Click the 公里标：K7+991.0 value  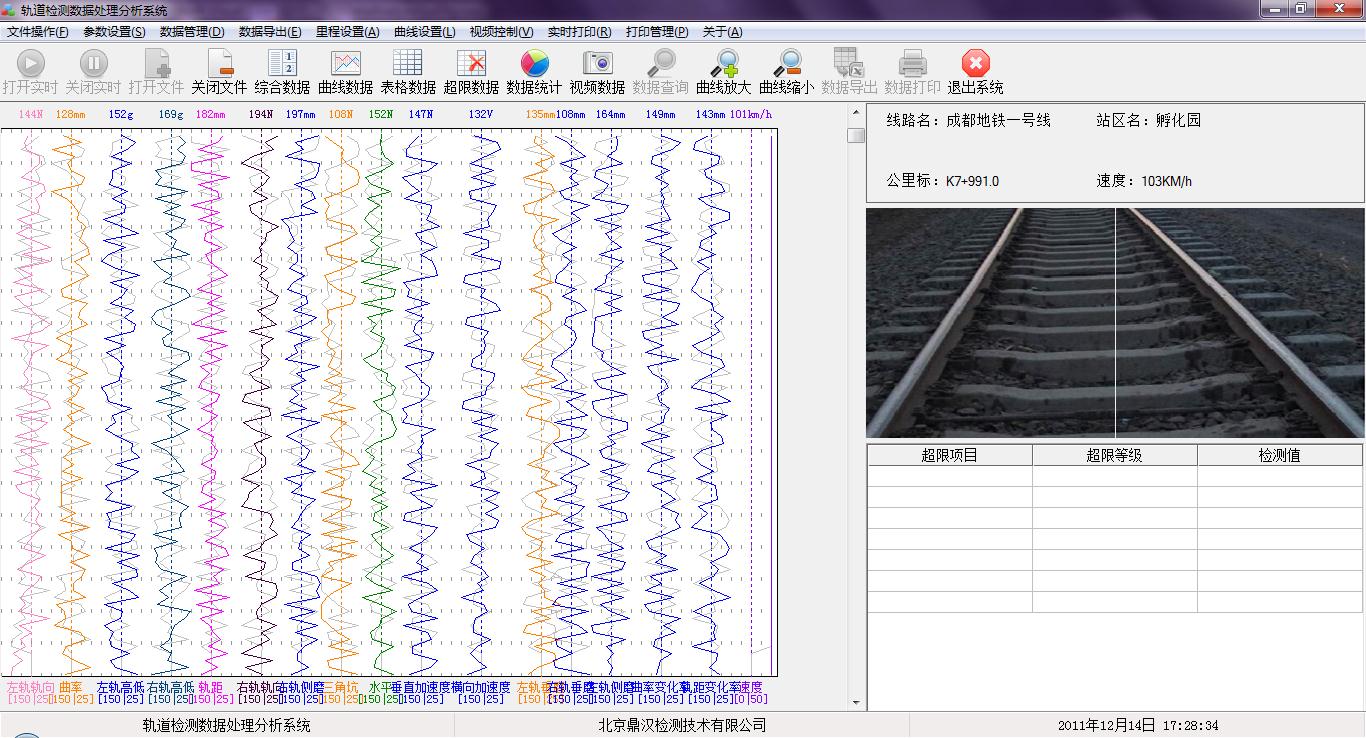(x=943, y=181)
